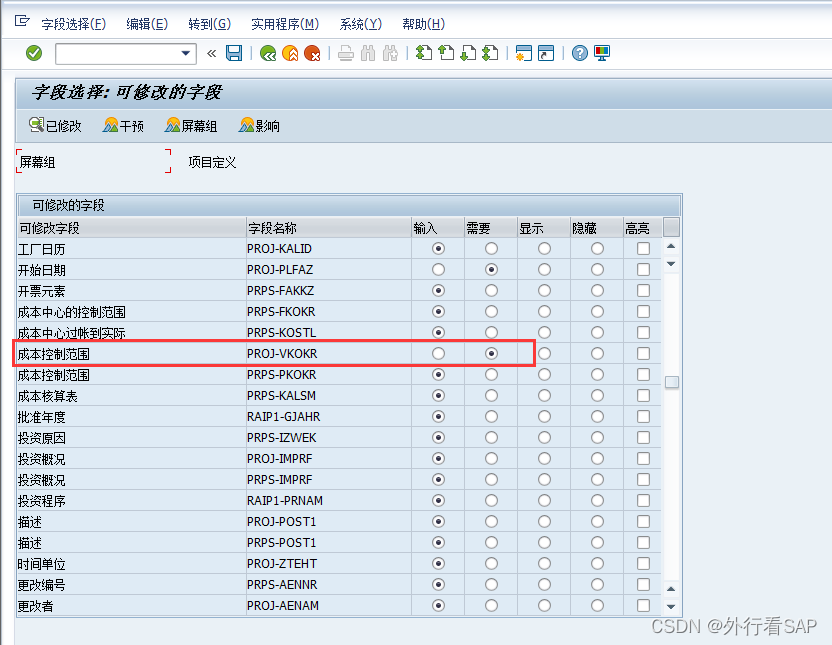Select 显示 radio for PRPS-FAKKZ

(544, 290)
